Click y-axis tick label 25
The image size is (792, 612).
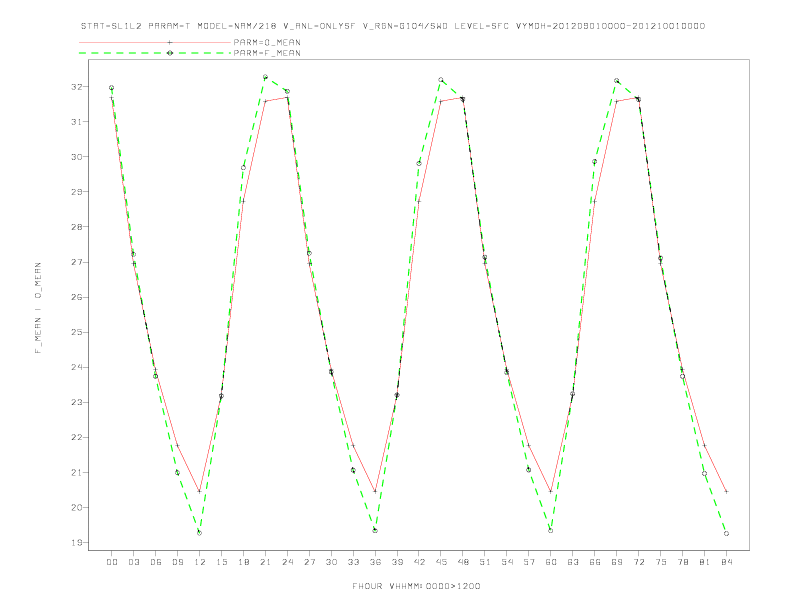(77, 332)
